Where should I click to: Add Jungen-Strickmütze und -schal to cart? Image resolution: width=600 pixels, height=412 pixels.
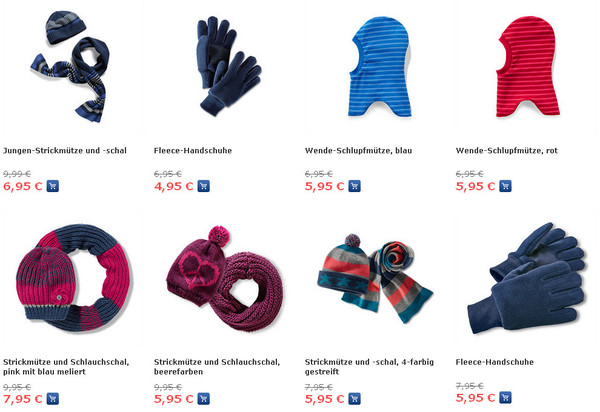point(53,186)
